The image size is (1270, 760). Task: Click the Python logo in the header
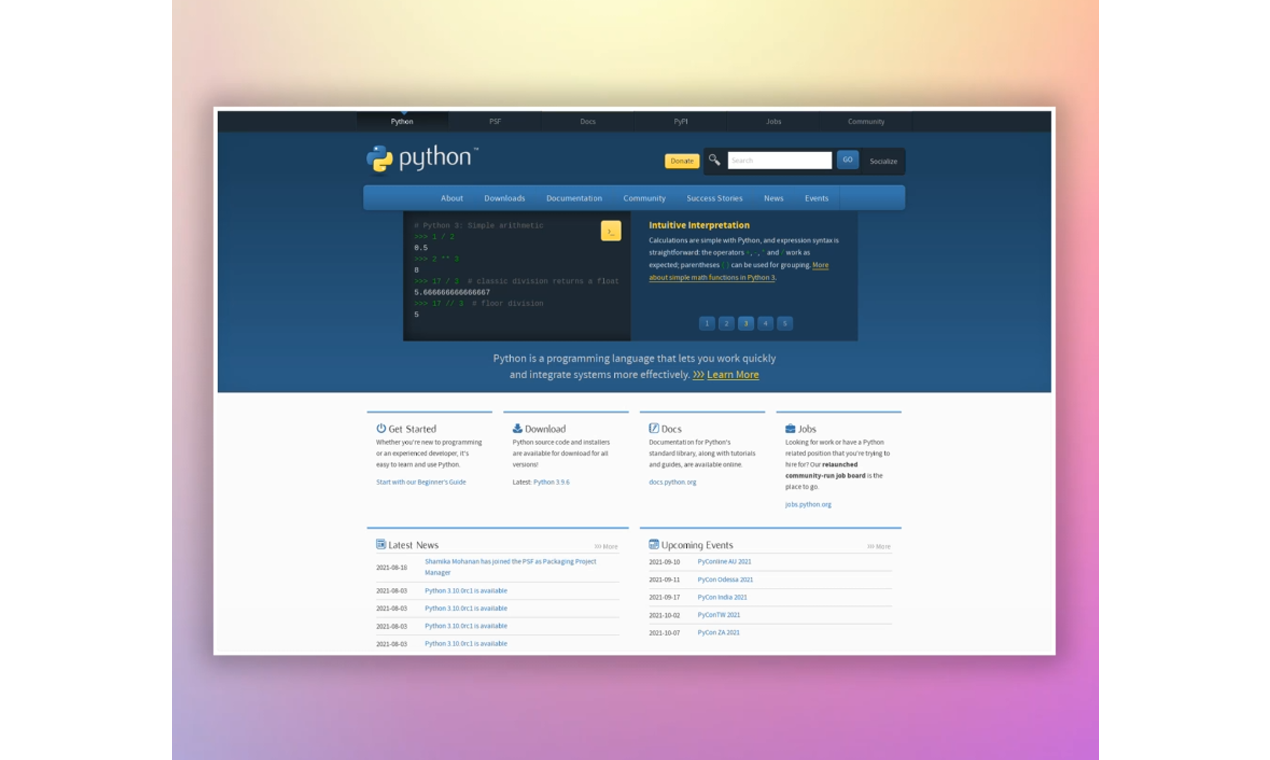tap(422, 158)
